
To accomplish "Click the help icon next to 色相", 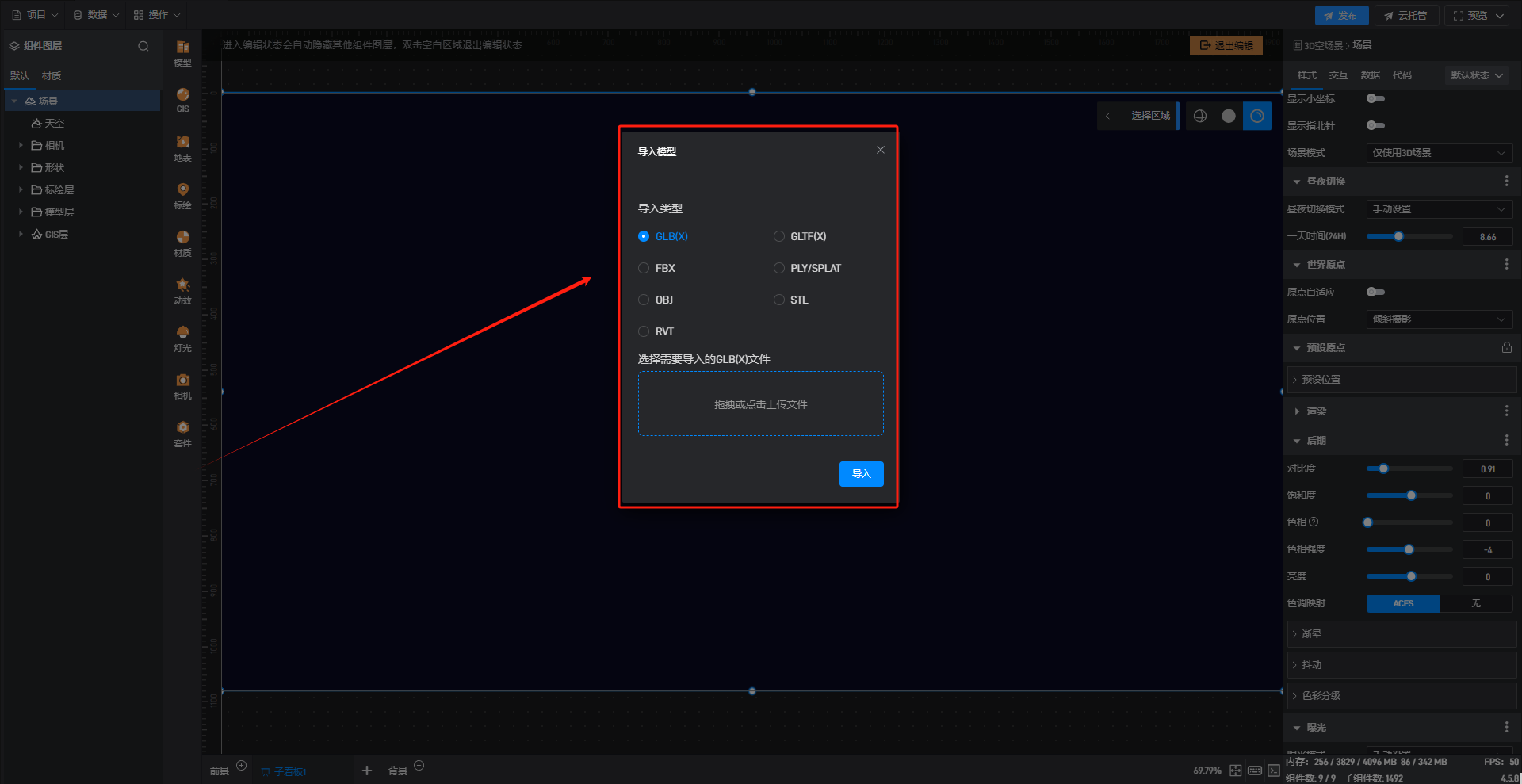I will tap(1314, 522).
